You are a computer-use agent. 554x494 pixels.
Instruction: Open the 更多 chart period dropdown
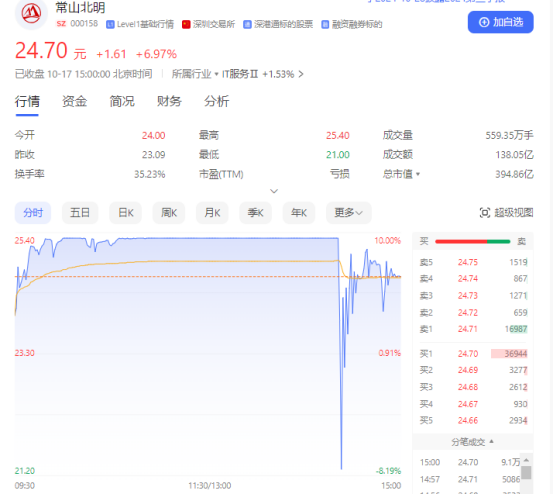(x=348, y=213)
